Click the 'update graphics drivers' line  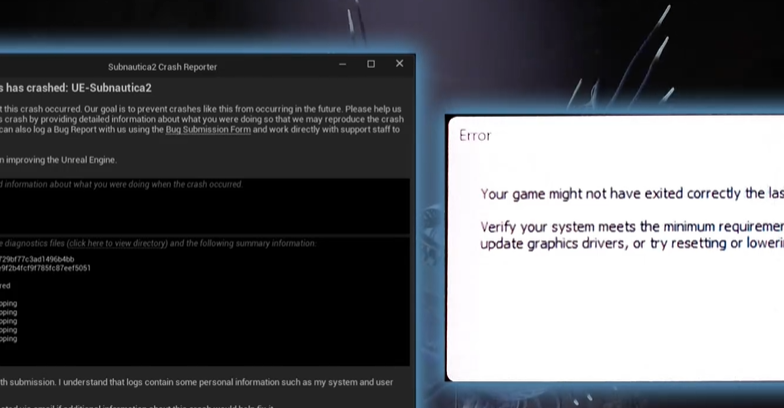(x=632, y=244)
